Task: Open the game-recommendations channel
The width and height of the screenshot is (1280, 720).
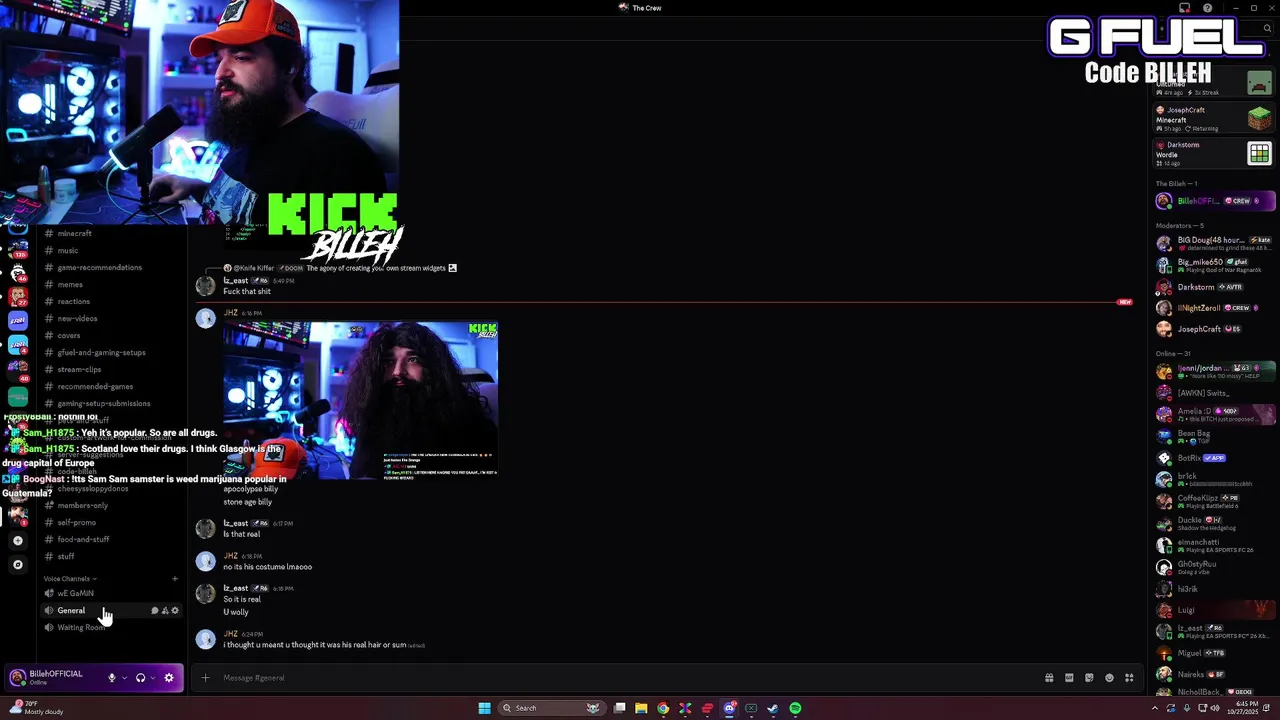Action: (110, 267)
